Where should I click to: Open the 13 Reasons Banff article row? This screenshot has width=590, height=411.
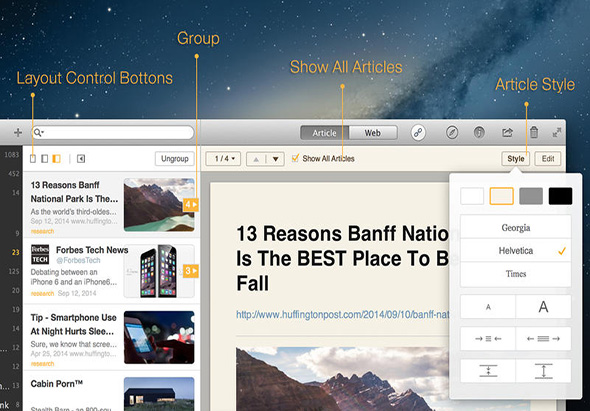[x=111, y=205]
